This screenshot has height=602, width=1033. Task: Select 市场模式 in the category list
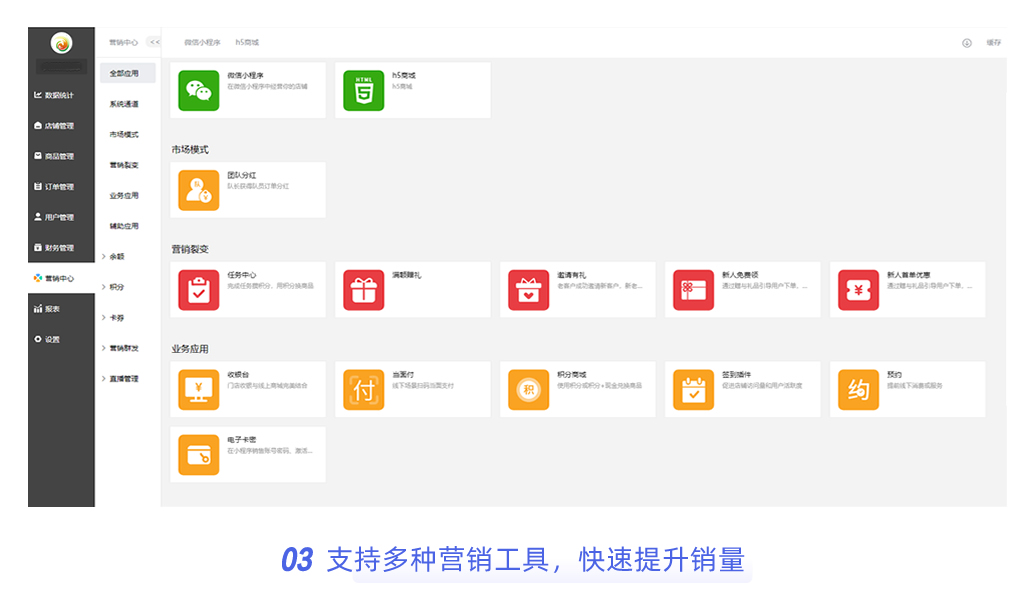tap(124, 134)
